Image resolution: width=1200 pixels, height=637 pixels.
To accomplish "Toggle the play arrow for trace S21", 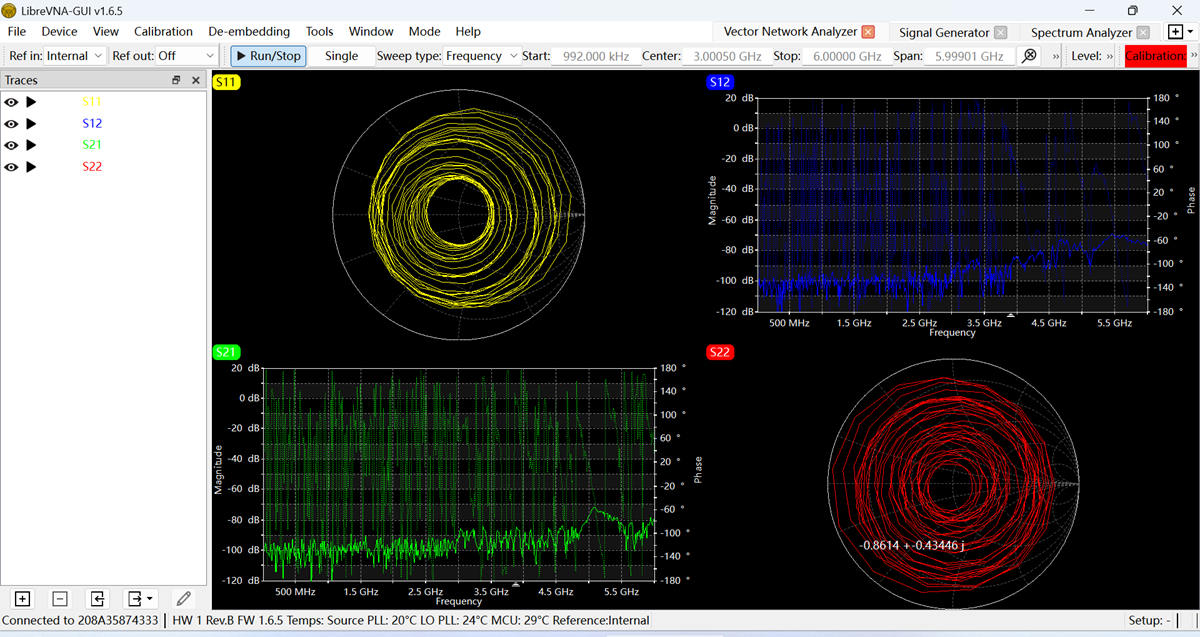I will tap(31, 145).
